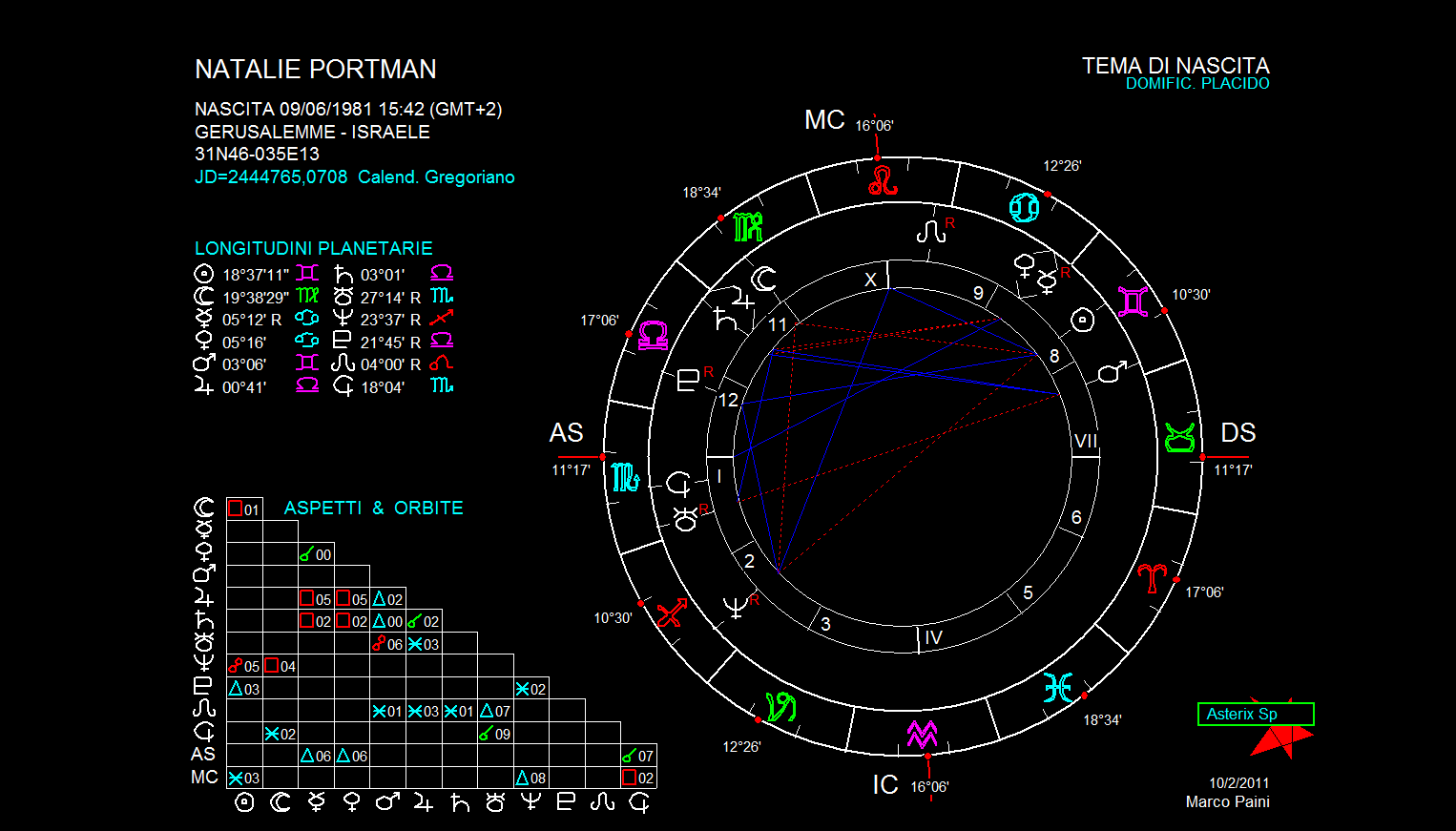This screenshot has height=831, width=1456.
Task: Click the Moon crescent inside the chart wheel
Action: click(764, 279)
